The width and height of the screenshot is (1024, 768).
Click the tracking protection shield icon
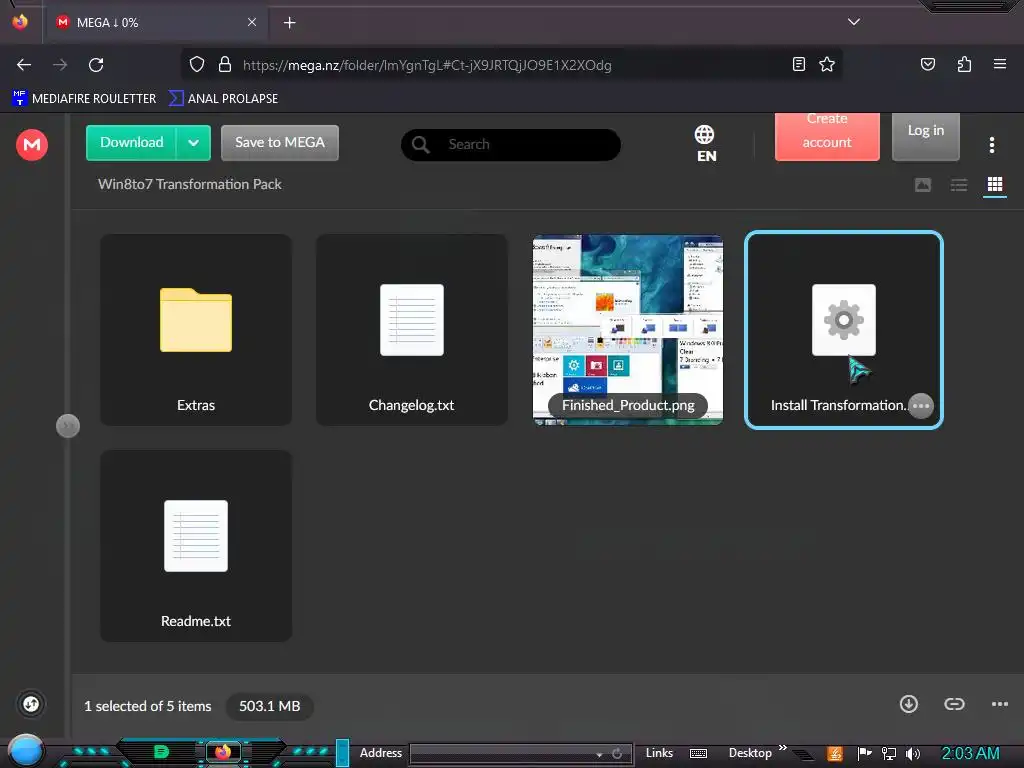click(197, 64)
